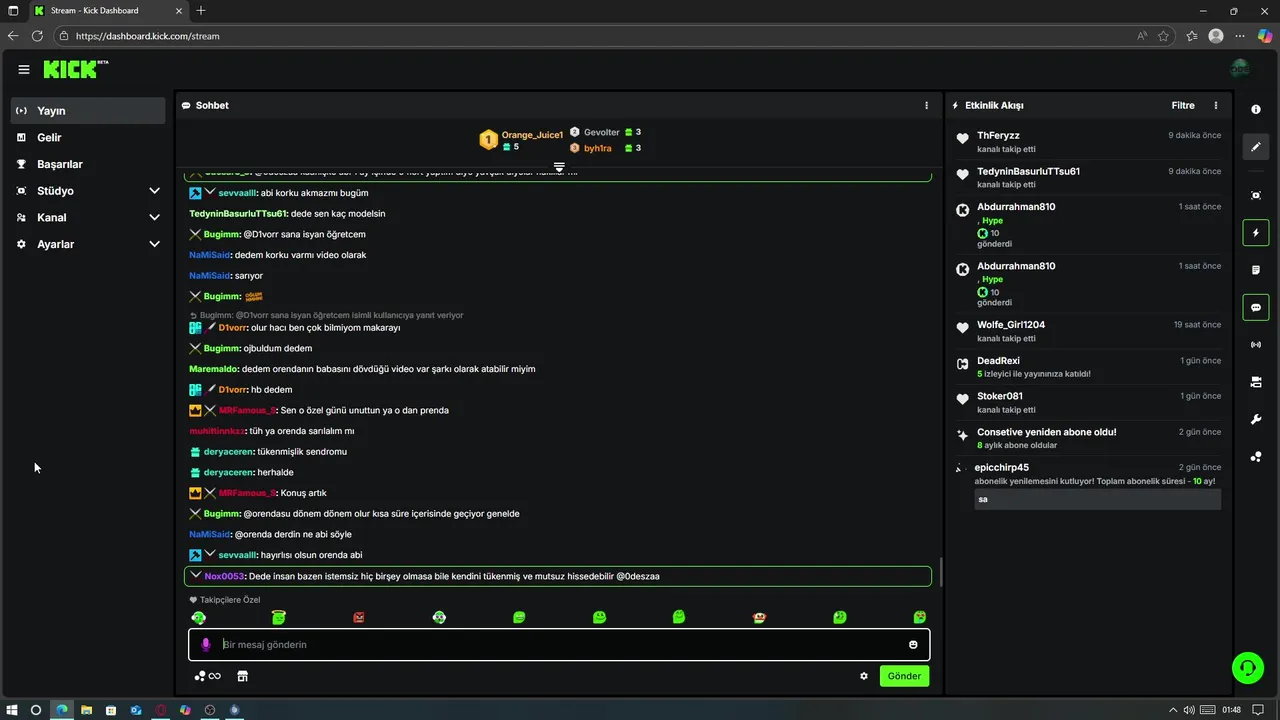Expand the Ayarlar sidebar section
Viewport: 1280px width, 720px height.
coord(89,244)
